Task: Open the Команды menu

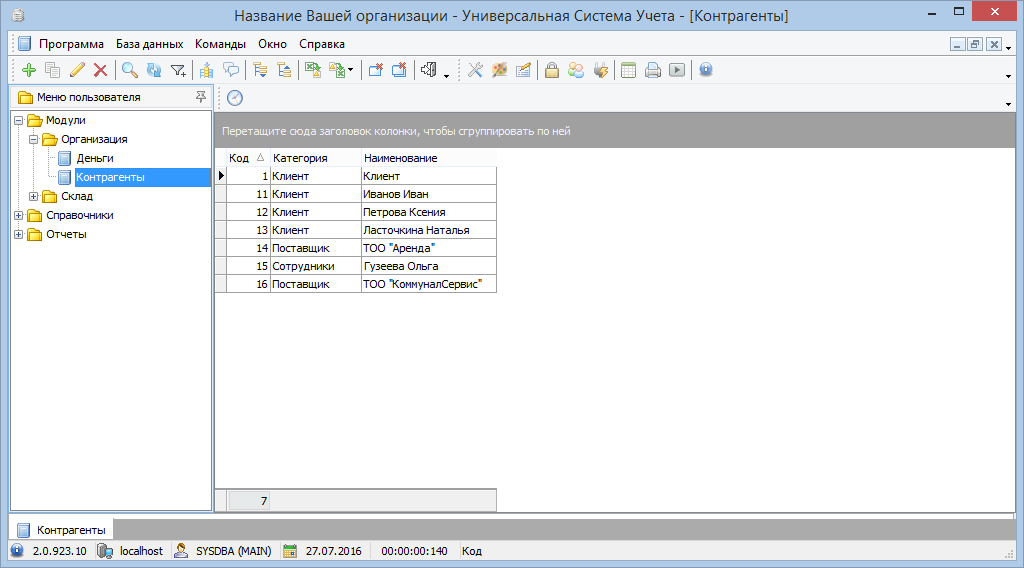Action: pyautogui.click(x=220, y=44)
